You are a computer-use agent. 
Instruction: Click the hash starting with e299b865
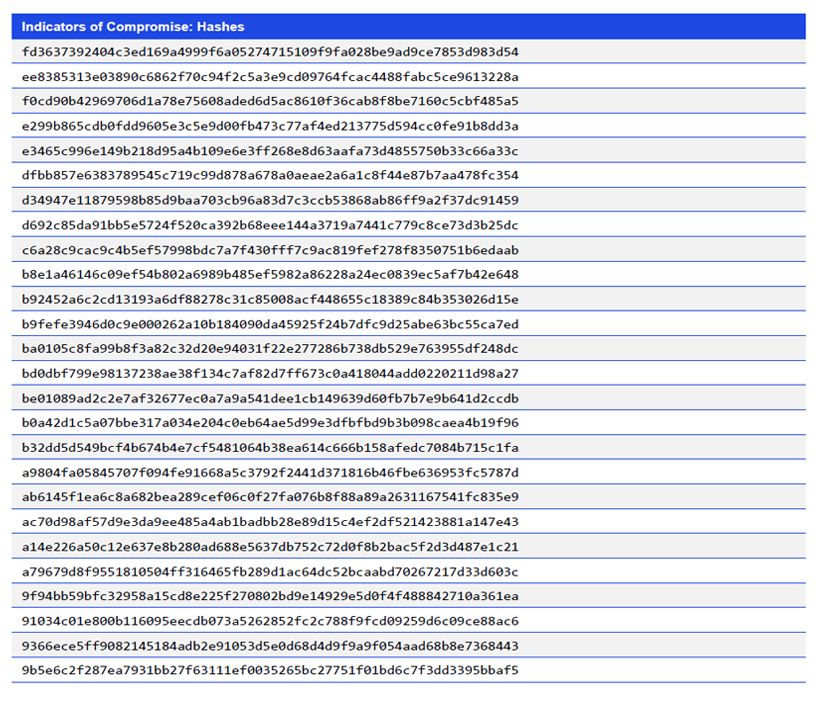point(270,126)
